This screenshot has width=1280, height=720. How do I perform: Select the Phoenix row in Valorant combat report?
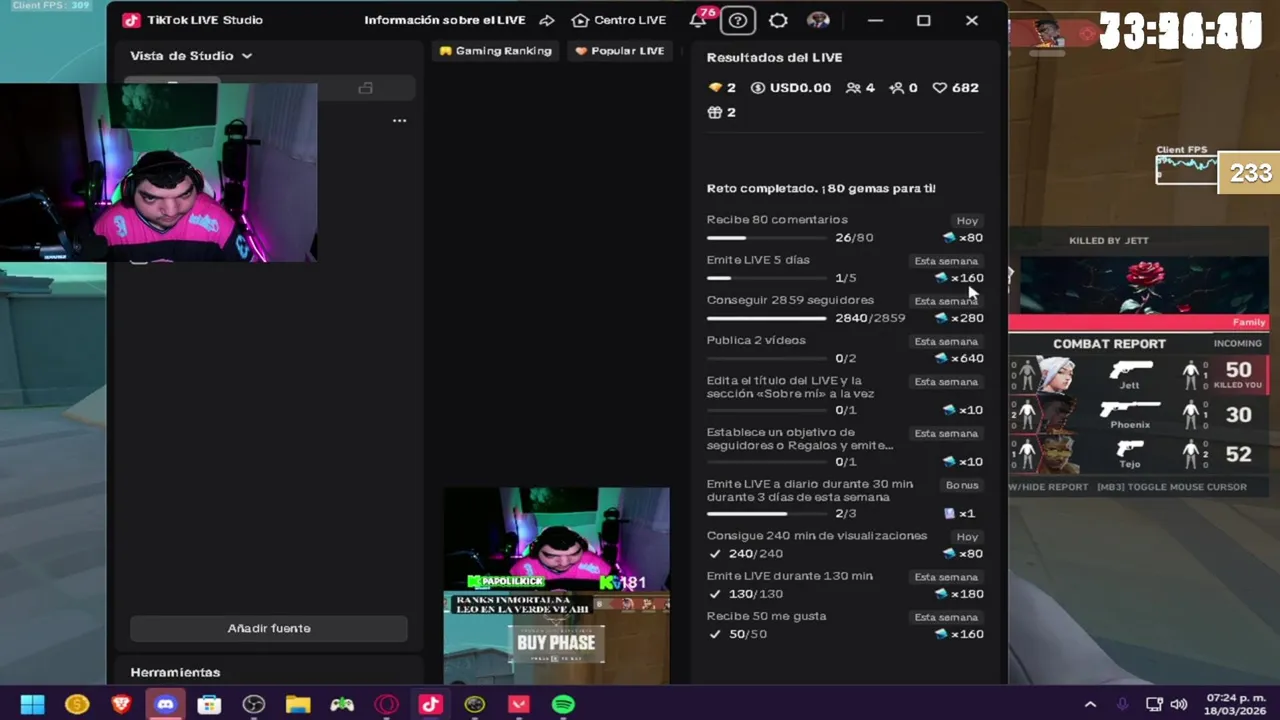(1138, 414)
